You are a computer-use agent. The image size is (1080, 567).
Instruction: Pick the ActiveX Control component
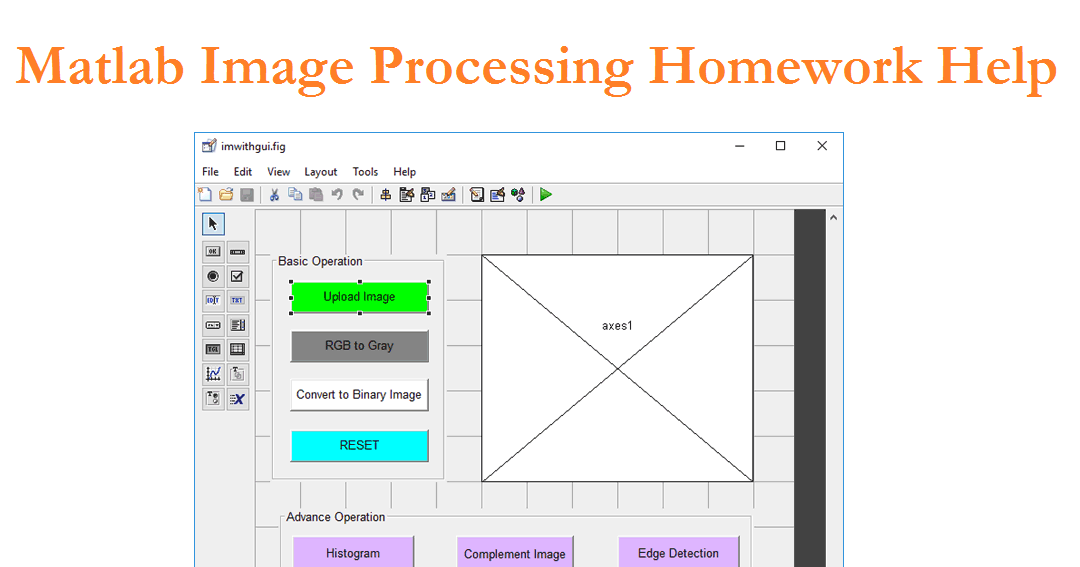point(238,399)
